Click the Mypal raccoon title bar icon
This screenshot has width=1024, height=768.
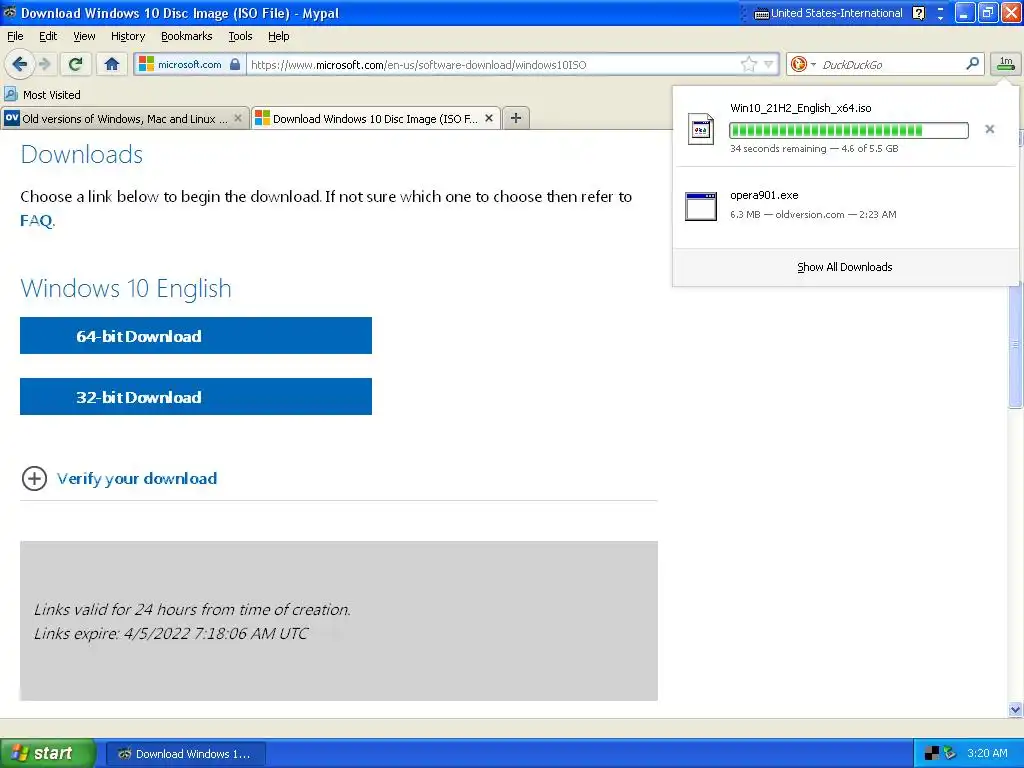coord(10,13)
